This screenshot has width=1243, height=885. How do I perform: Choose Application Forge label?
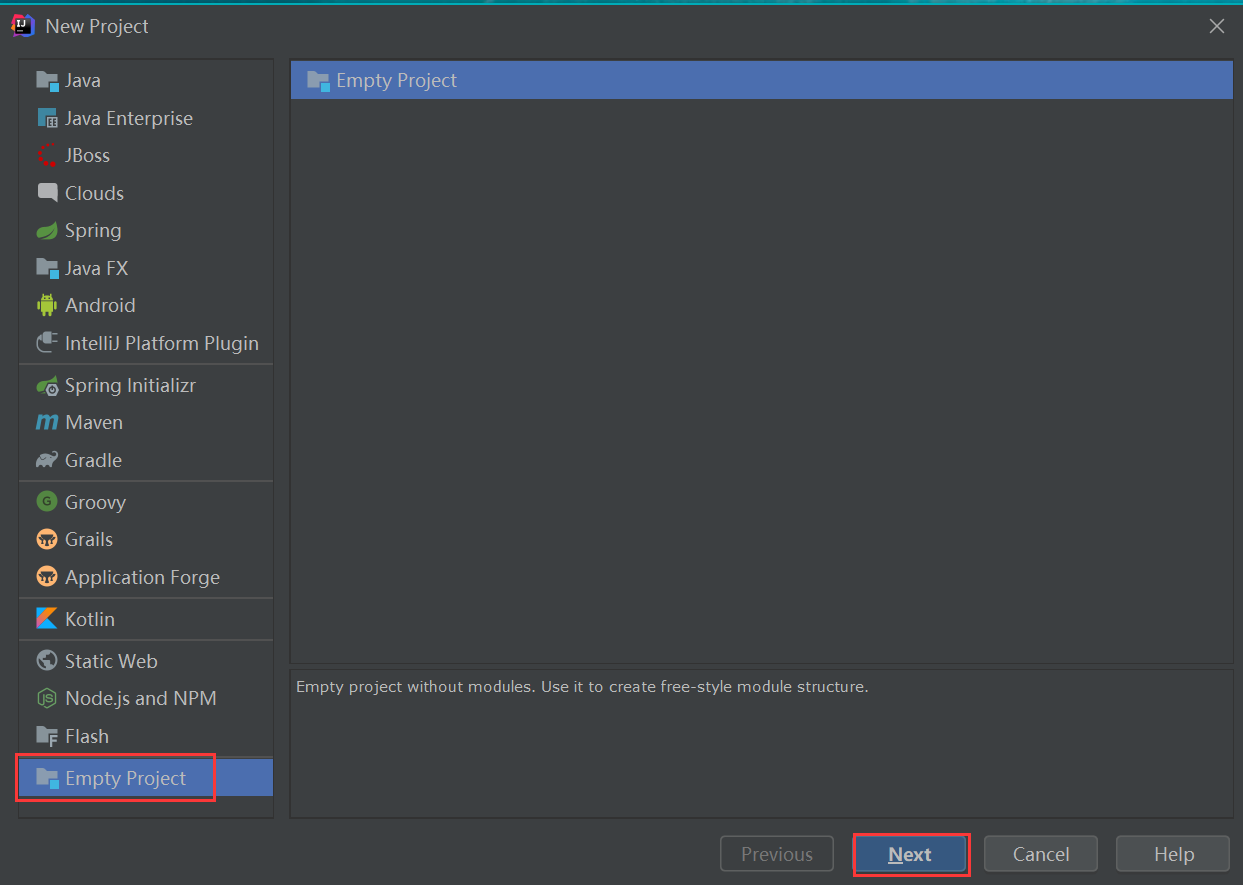point(143,577)
